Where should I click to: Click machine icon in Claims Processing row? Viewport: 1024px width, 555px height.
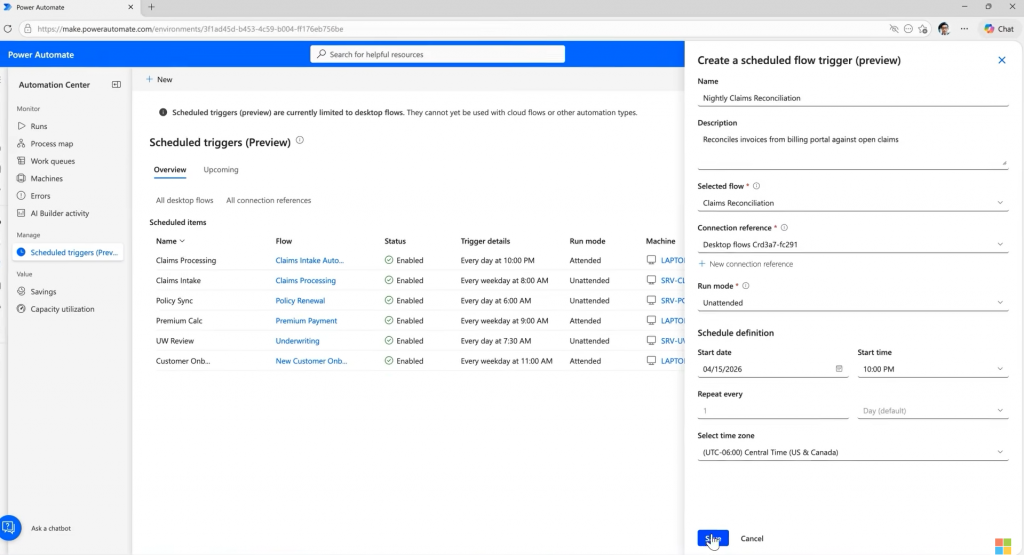(651, 260)
